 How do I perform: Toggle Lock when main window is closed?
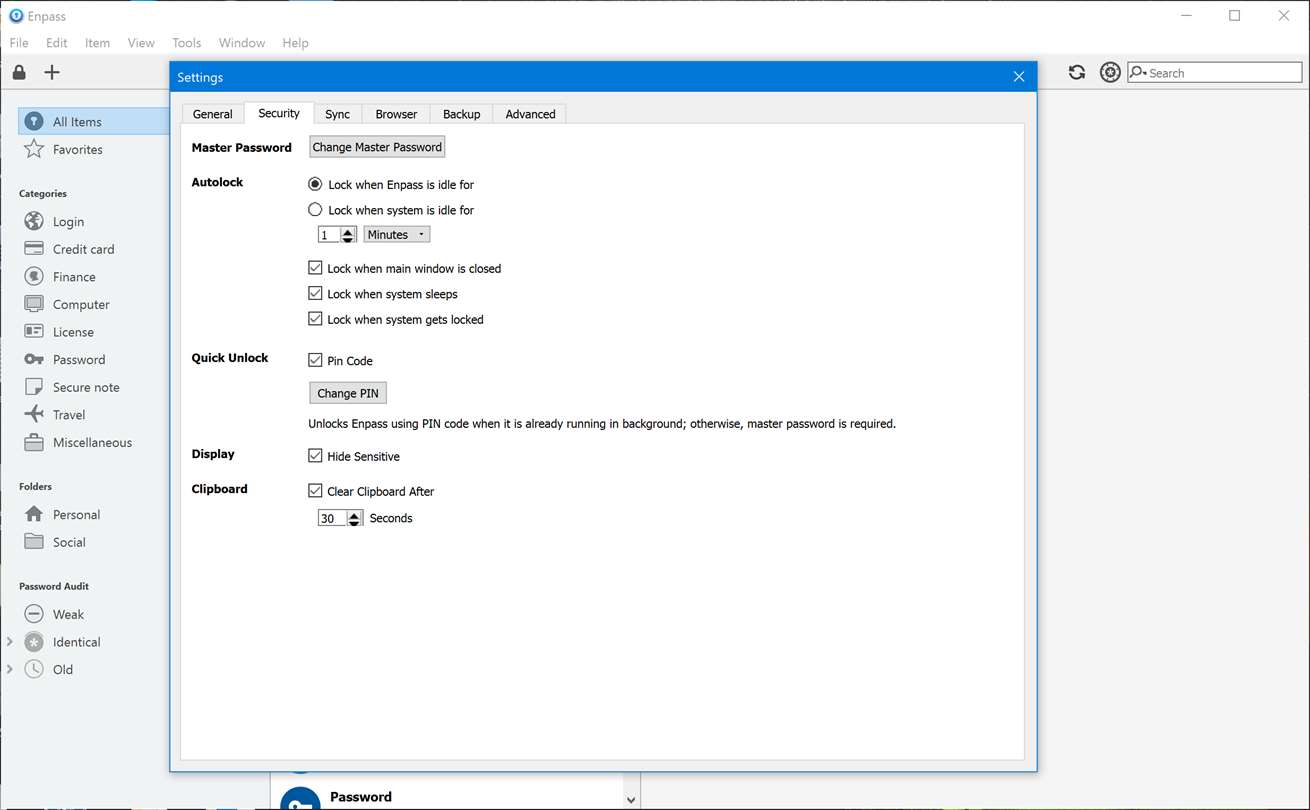tap(315, 268)
